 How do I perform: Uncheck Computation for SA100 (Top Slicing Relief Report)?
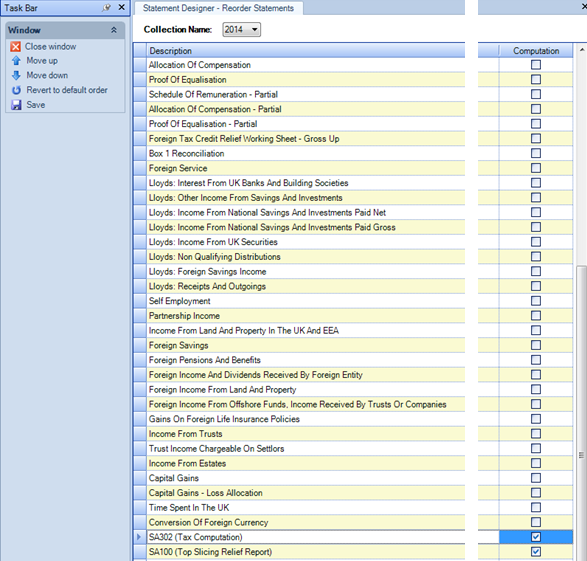coord(536,552)
